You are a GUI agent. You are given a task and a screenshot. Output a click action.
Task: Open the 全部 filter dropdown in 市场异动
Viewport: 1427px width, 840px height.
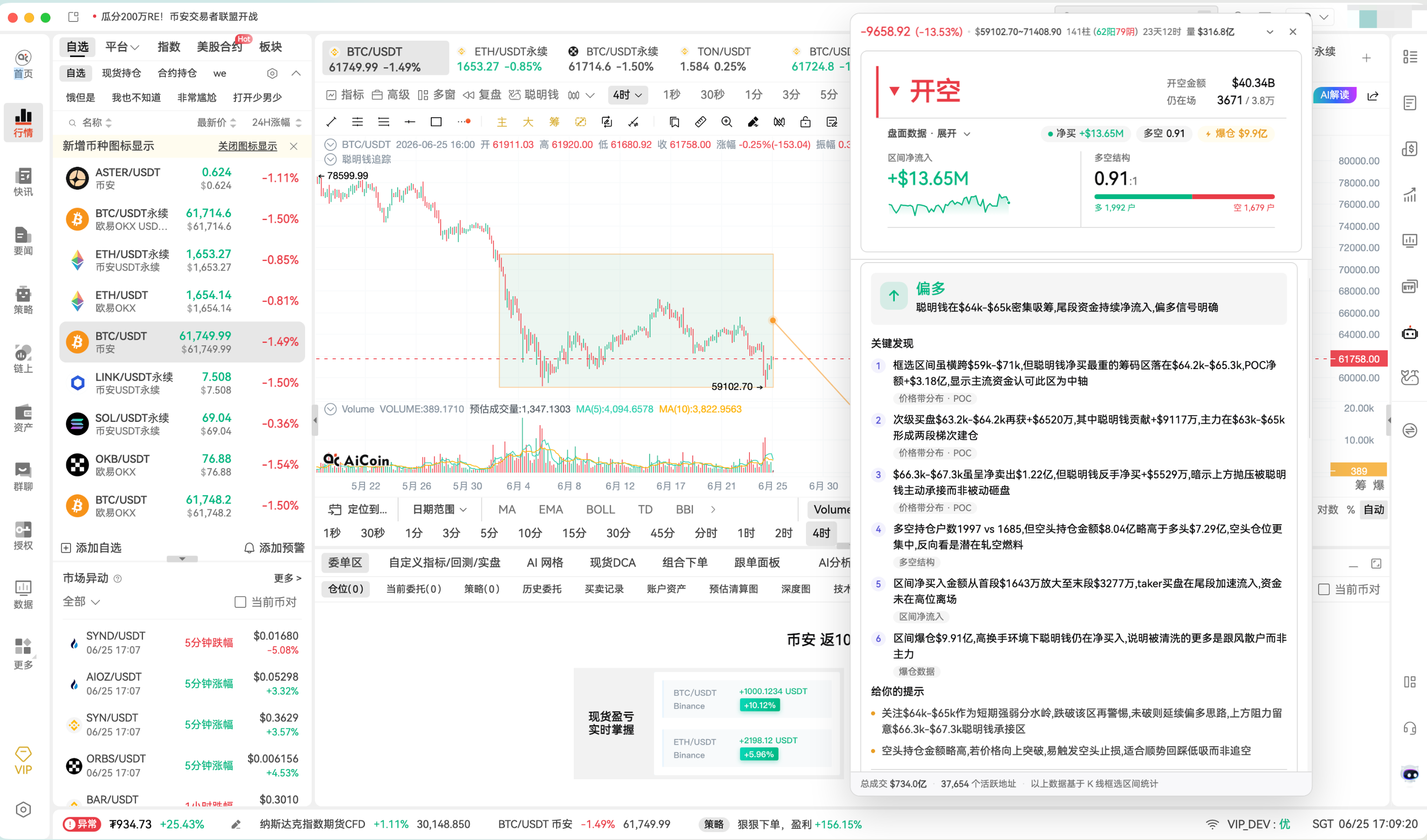(81, 601)
